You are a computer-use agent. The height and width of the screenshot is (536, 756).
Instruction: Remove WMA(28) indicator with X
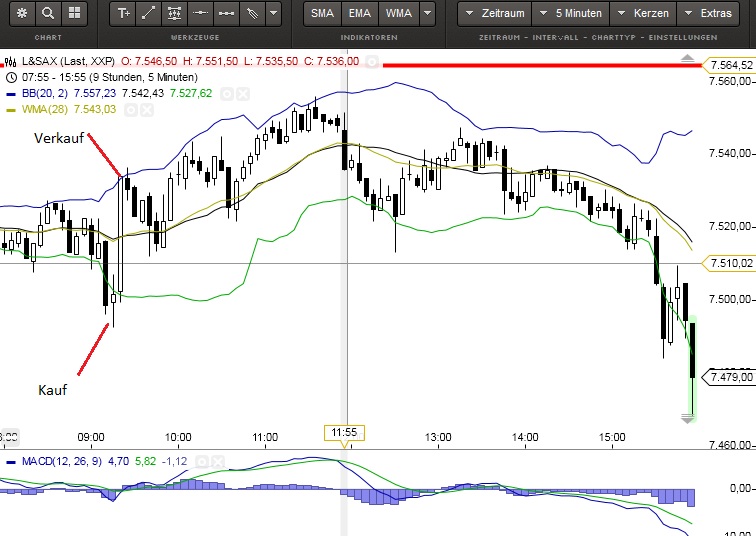pyautogui.click(x=147, y=110)
